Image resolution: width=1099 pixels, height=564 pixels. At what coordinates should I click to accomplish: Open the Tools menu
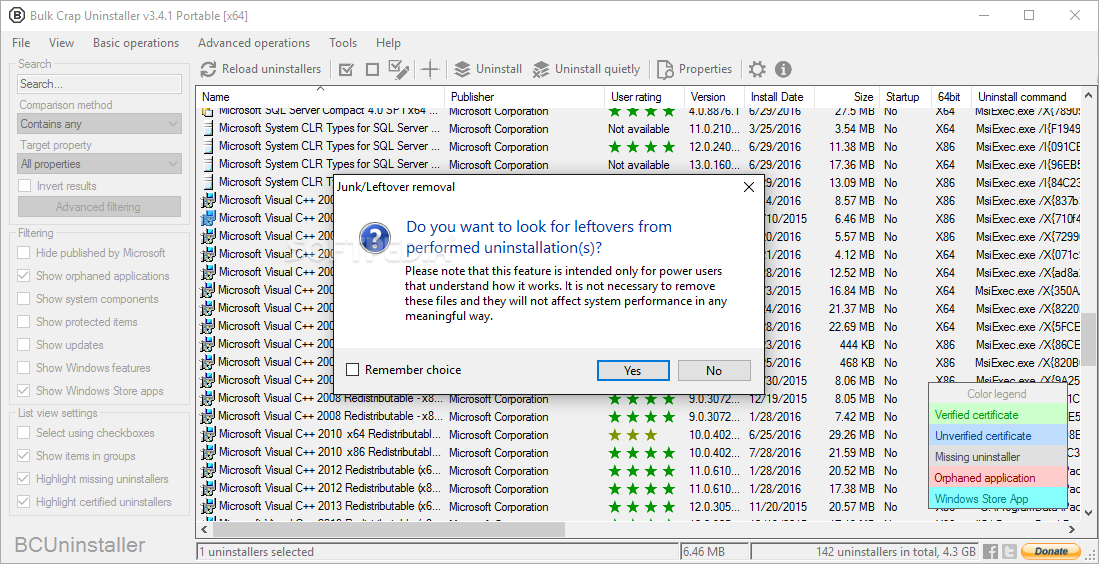pos(343,43)
